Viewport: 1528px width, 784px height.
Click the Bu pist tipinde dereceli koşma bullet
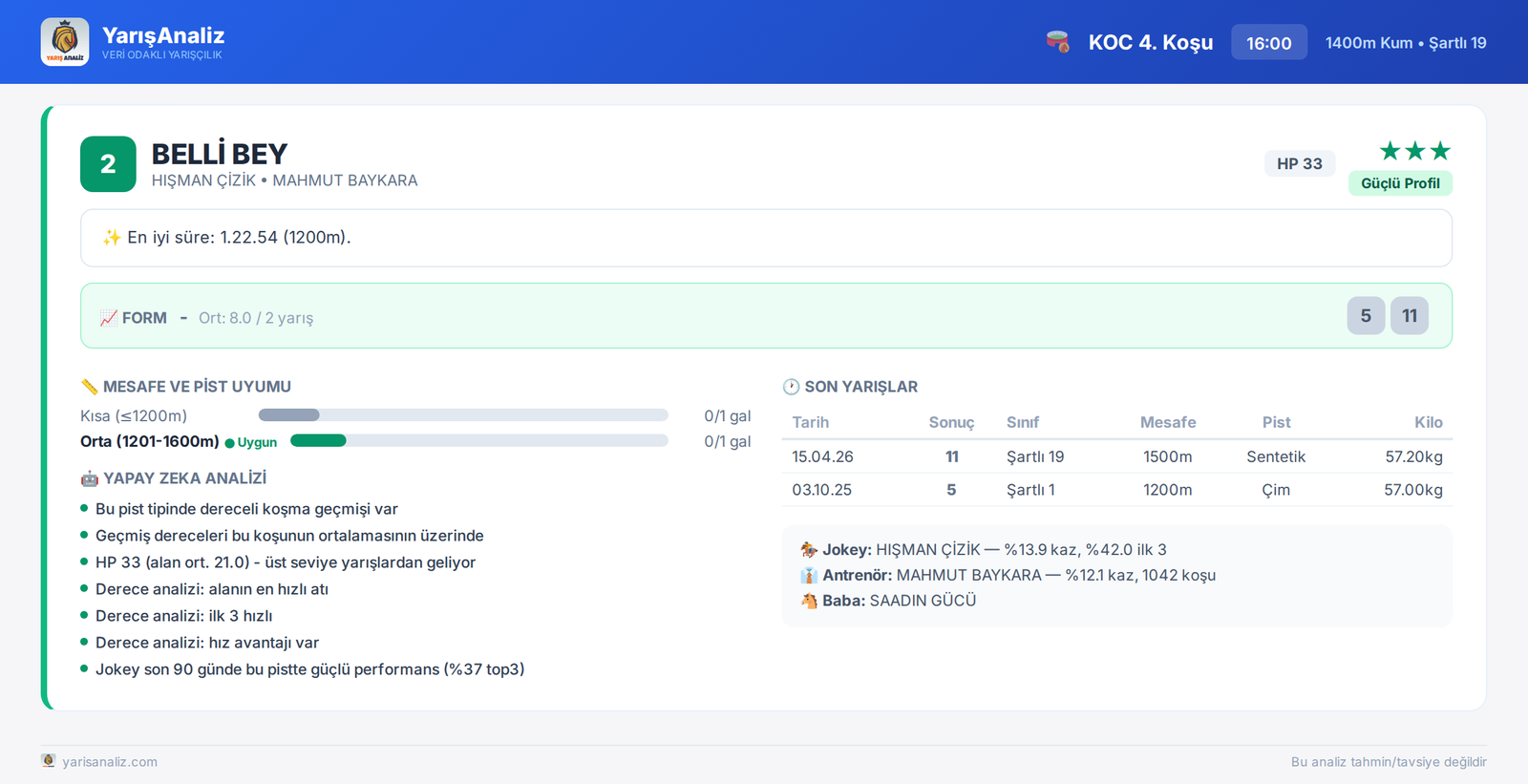(x=246, y=509)
